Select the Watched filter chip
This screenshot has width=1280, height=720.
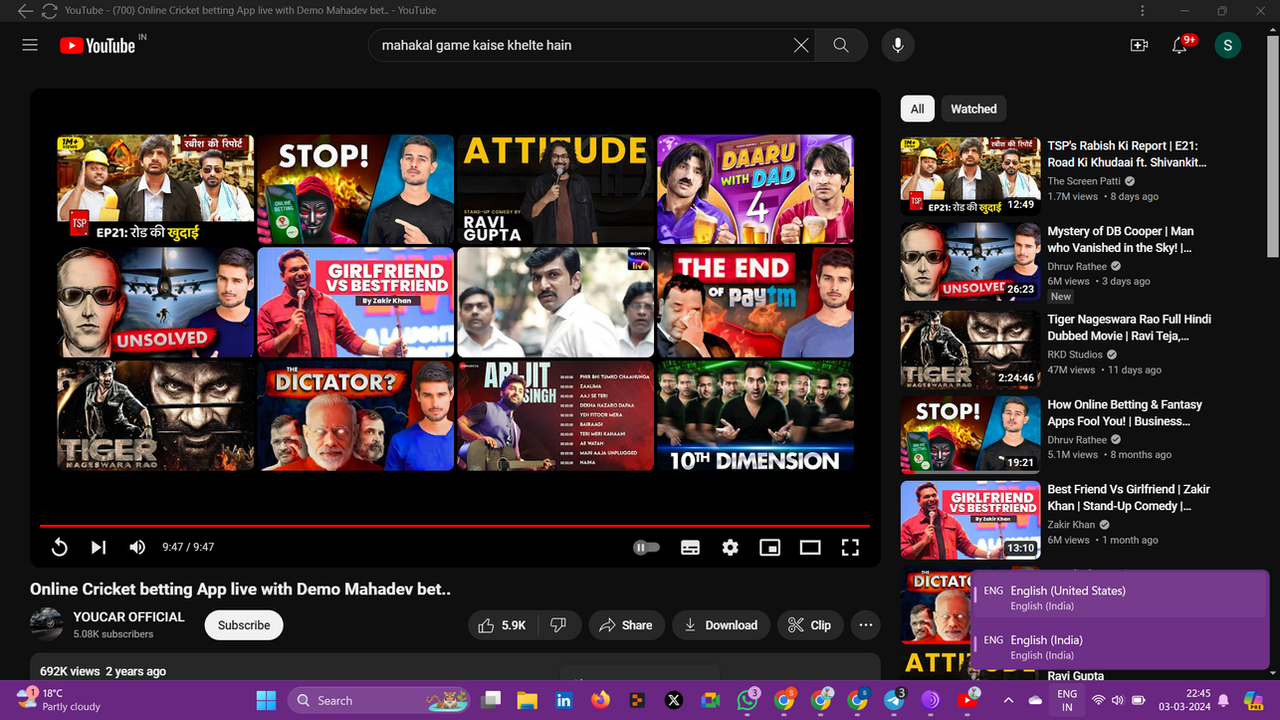[974, 109]
